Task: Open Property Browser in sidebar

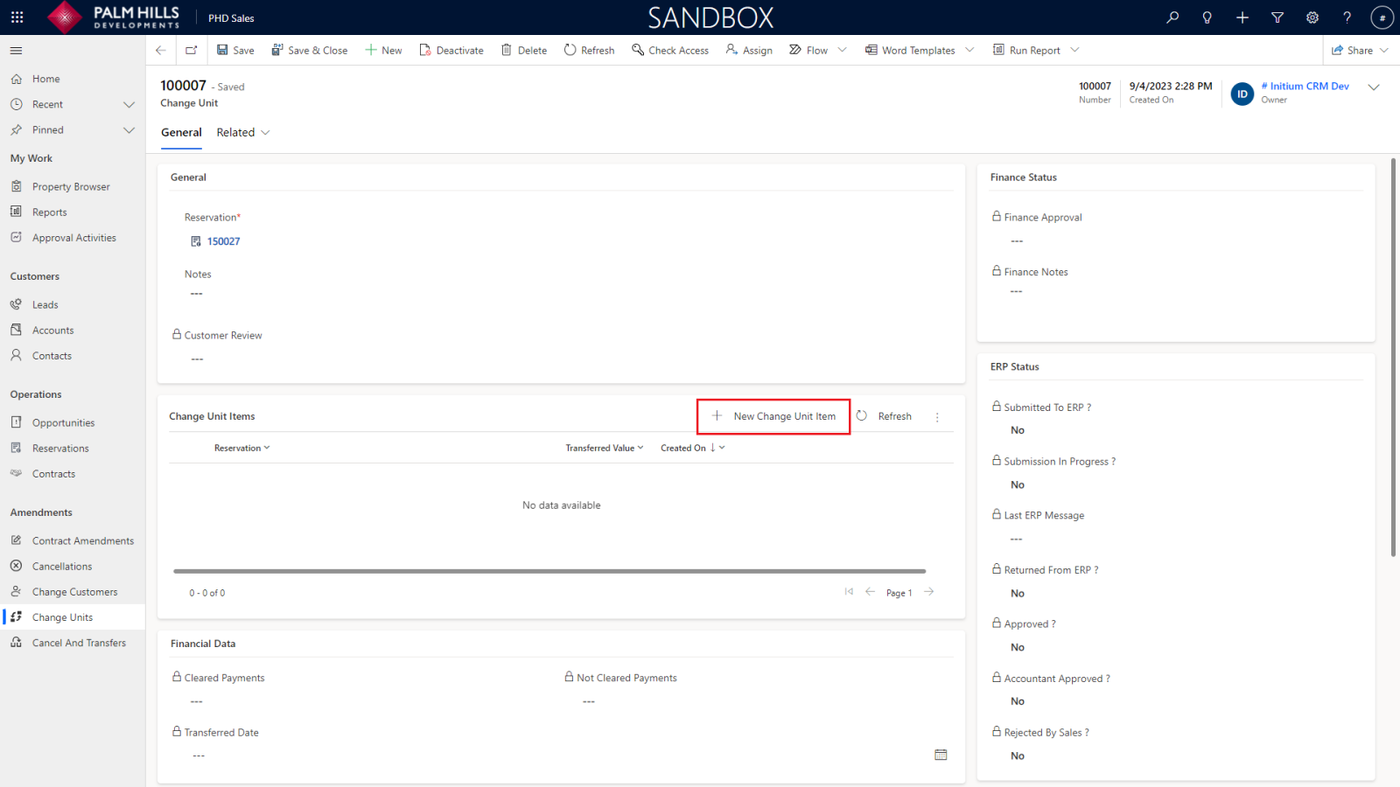Action: [72, 187]
